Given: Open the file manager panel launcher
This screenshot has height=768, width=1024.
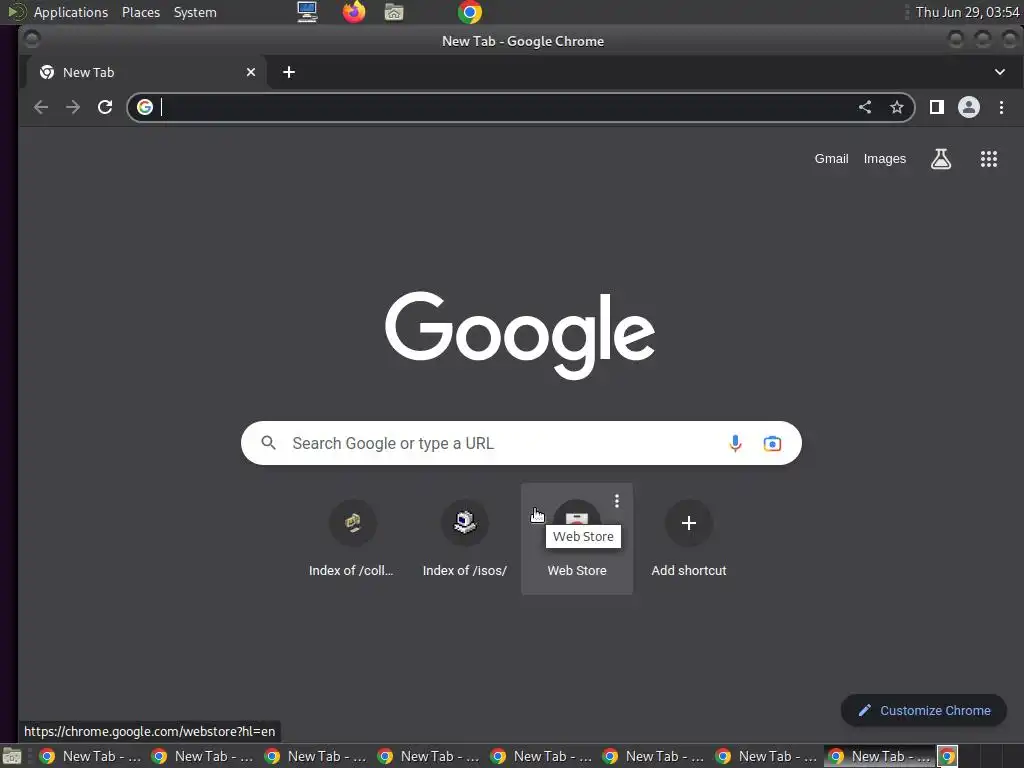Looking at the screenshot, I should [394, 12].
